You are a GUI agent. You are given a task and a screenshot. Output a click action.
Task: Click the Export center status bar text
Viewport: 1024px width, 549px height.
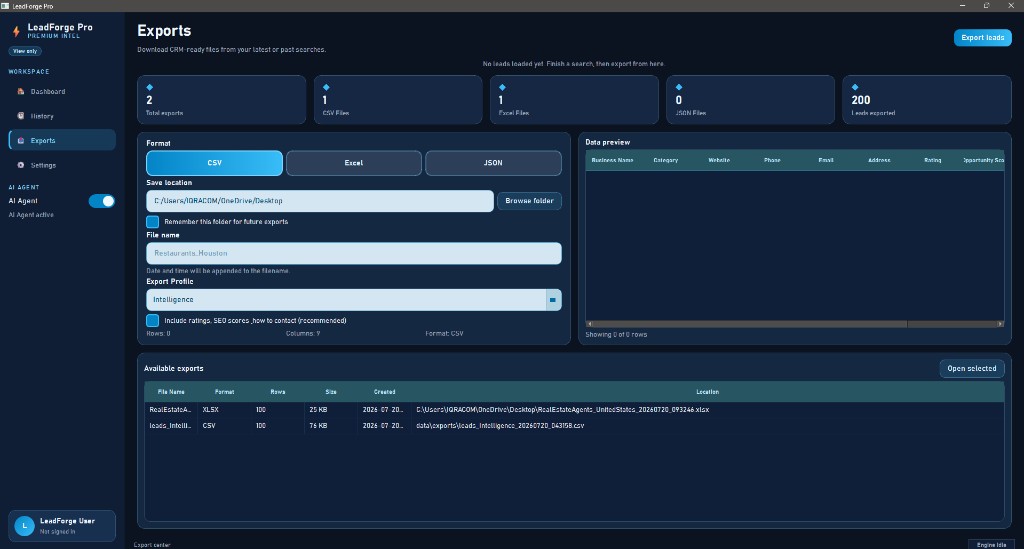152,544
